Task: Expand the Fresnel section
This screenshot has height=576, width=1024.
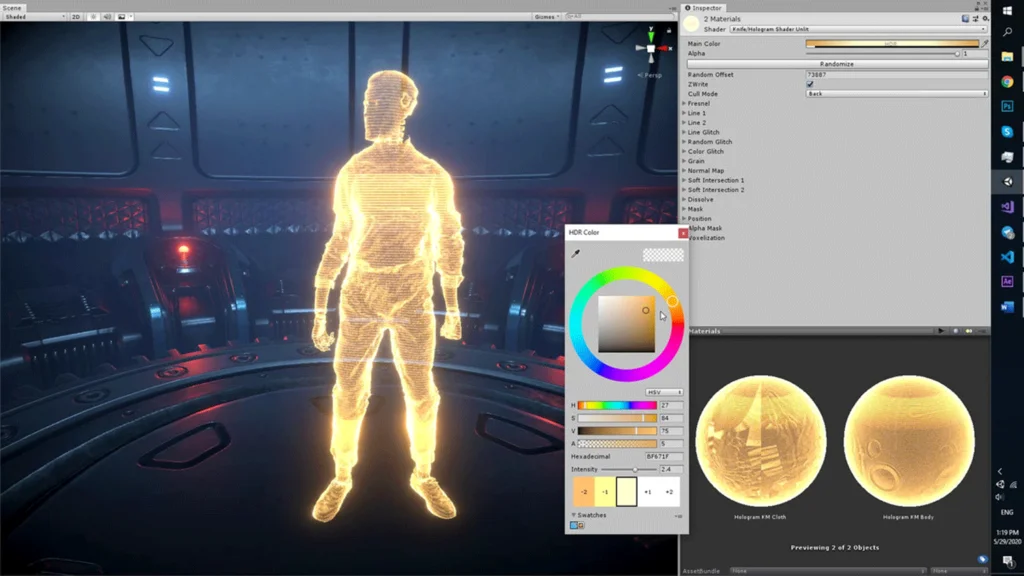Action: 697,103
